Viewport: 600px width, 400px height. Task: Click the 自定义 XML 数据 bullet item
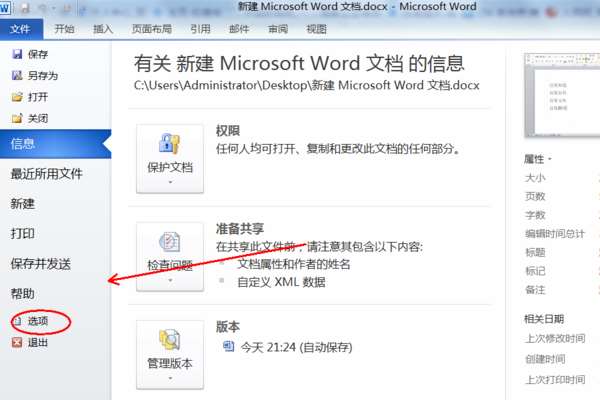pyautogui.click(x=281, y=282)
